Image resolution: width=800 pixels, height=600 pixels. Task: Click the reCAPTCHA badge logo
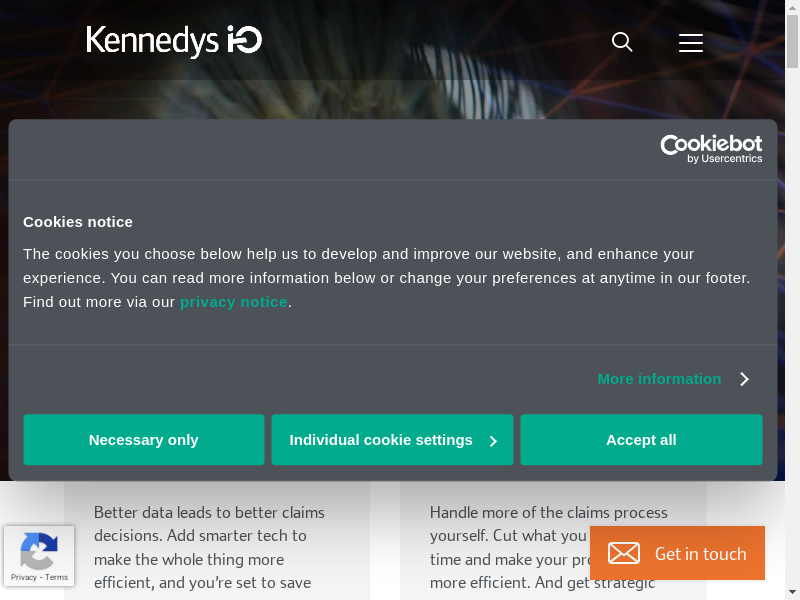(38, 550)
